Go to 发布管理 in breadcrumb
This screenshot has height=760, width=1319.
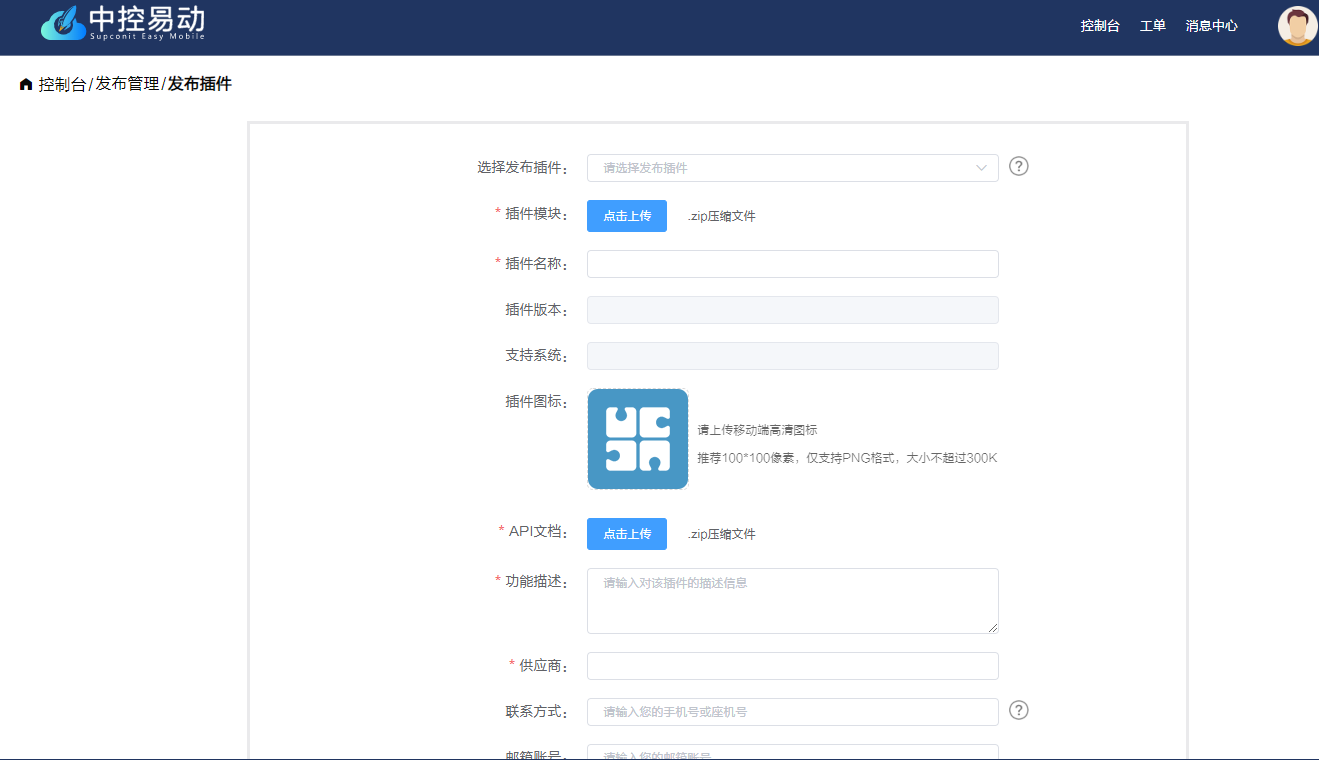coord(127,85)
